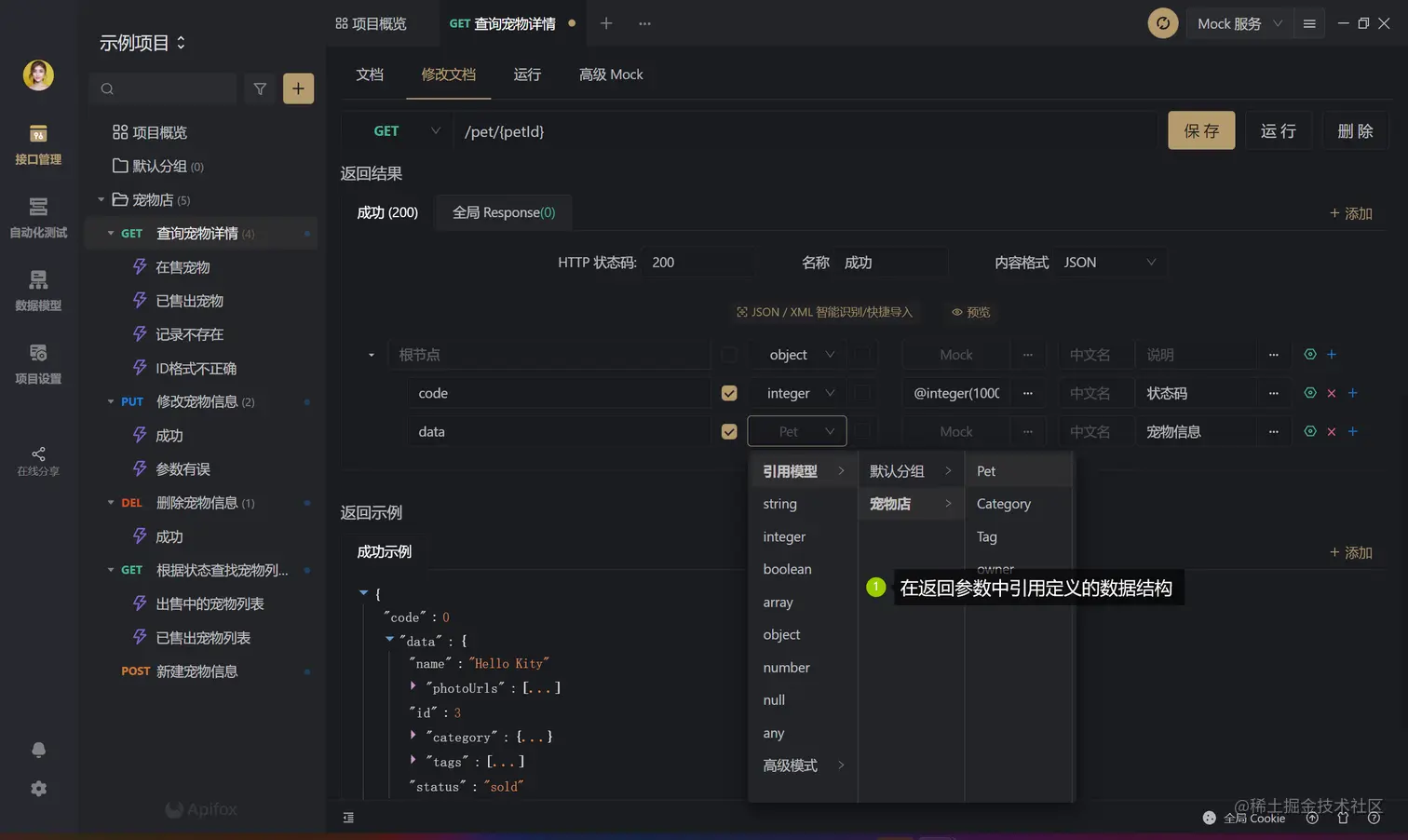Click the 保存 button
The width and height of the screenshot is (1408, 840).
tap(1200, 129)
